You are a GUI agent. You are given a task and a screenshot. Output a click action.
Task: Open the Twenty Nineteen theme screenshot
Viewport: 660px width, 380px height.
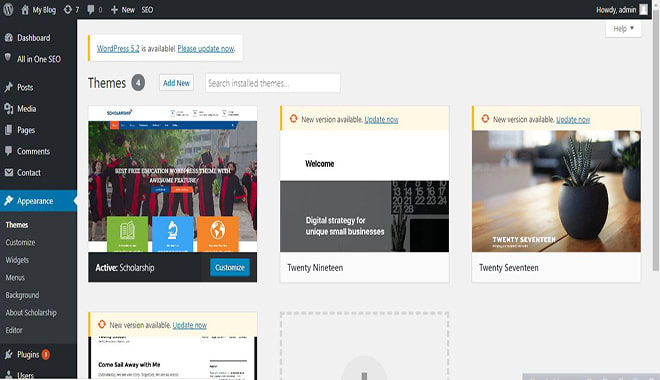(365, 191)
